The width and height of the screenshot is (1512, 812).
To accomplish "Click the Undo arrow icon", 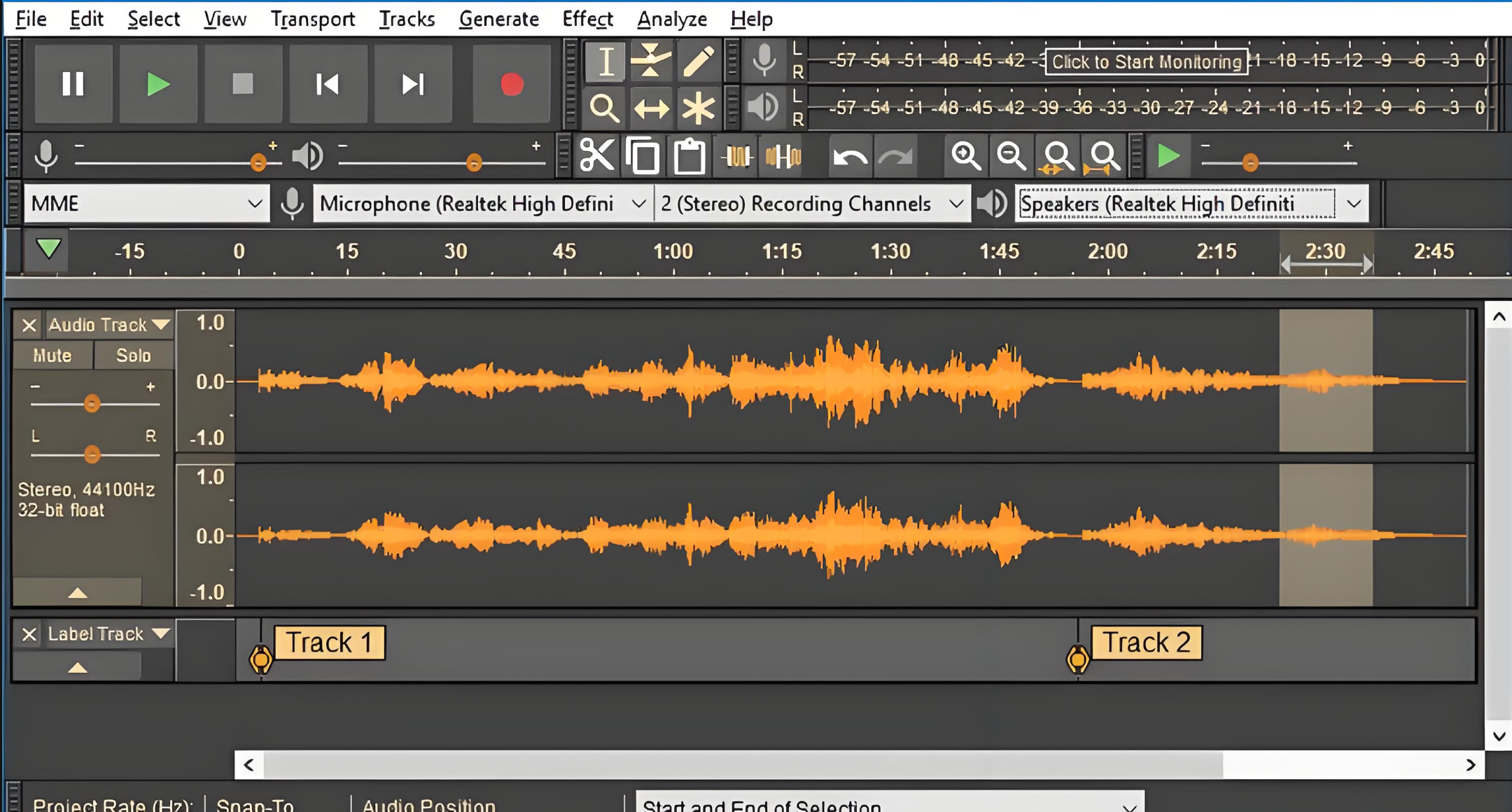I will pyautogui.click(x=850, y=157).
